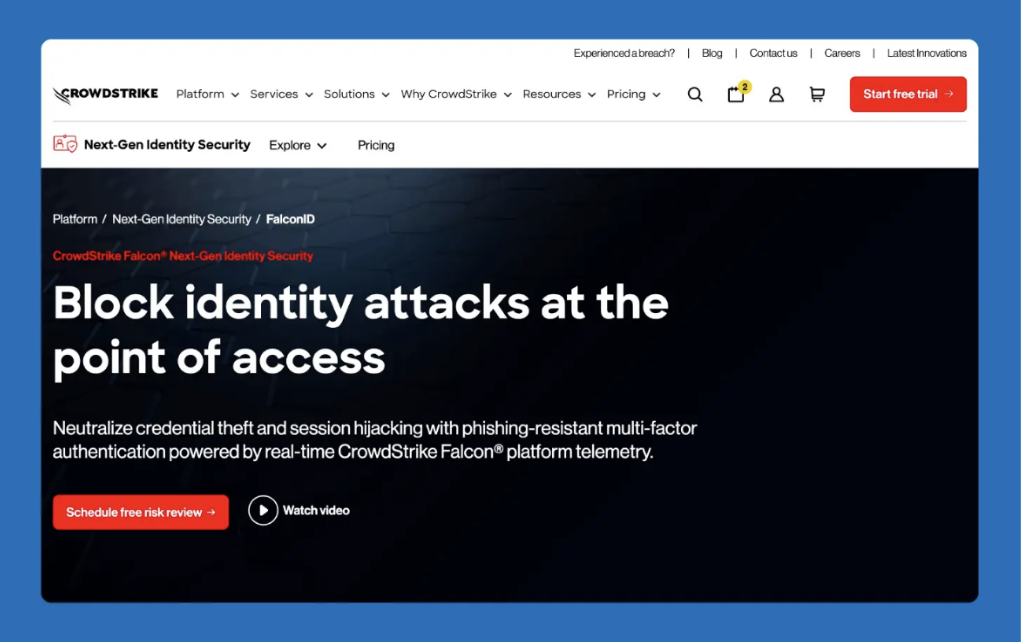Click Next-Gen Identity Security breadcrumb link
The image size is (1022, 642).
pos(181,219)
